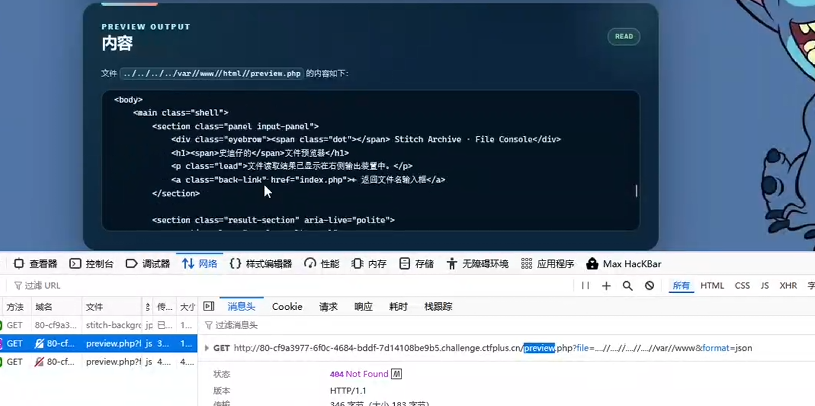Image resolution: width=815 pixels, height=406 pixels.
Task: Open the 栈跟踪 stack trace tab
Action: 438,306
